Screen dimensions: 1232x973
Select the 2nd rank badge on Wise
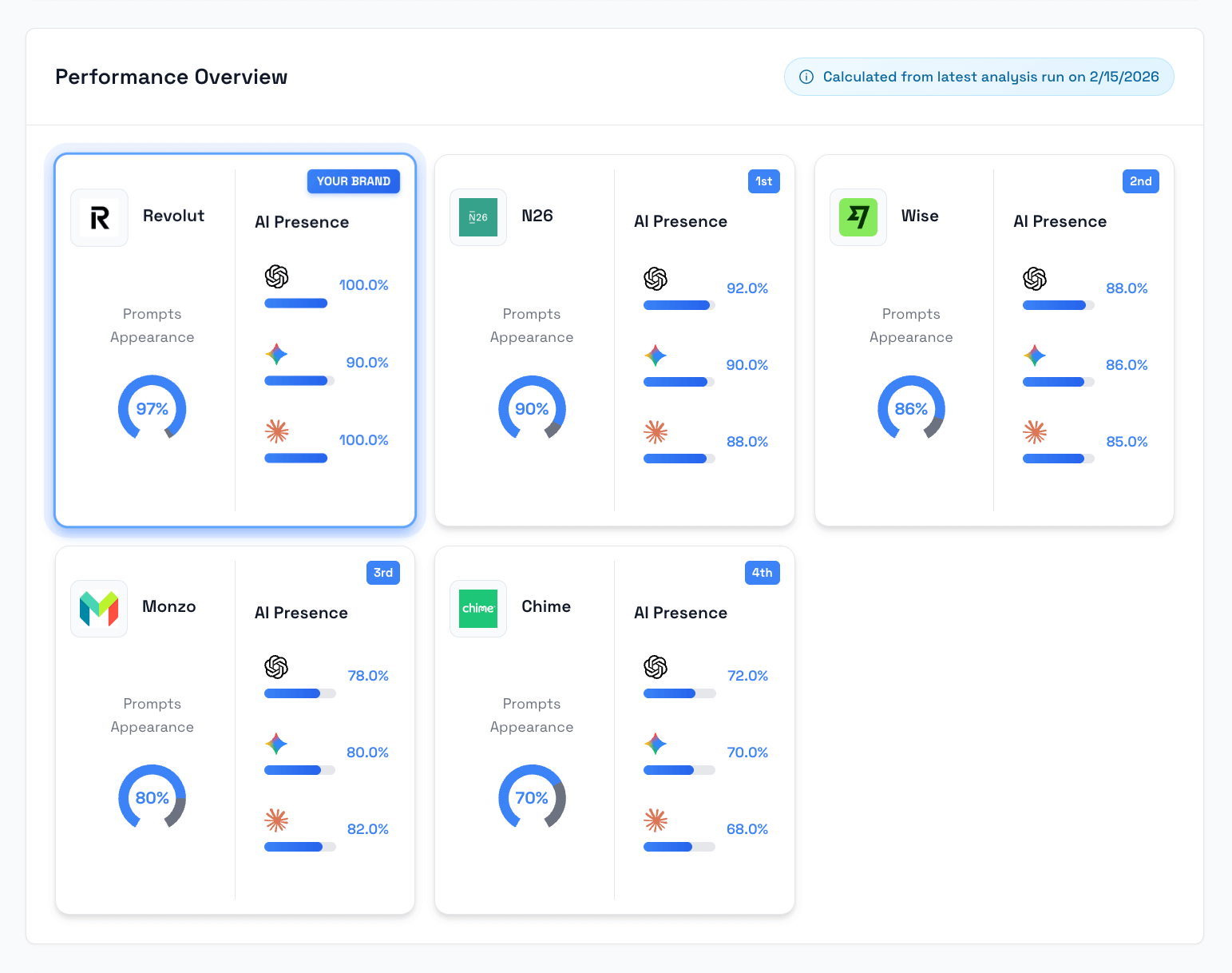point(1140,181)
